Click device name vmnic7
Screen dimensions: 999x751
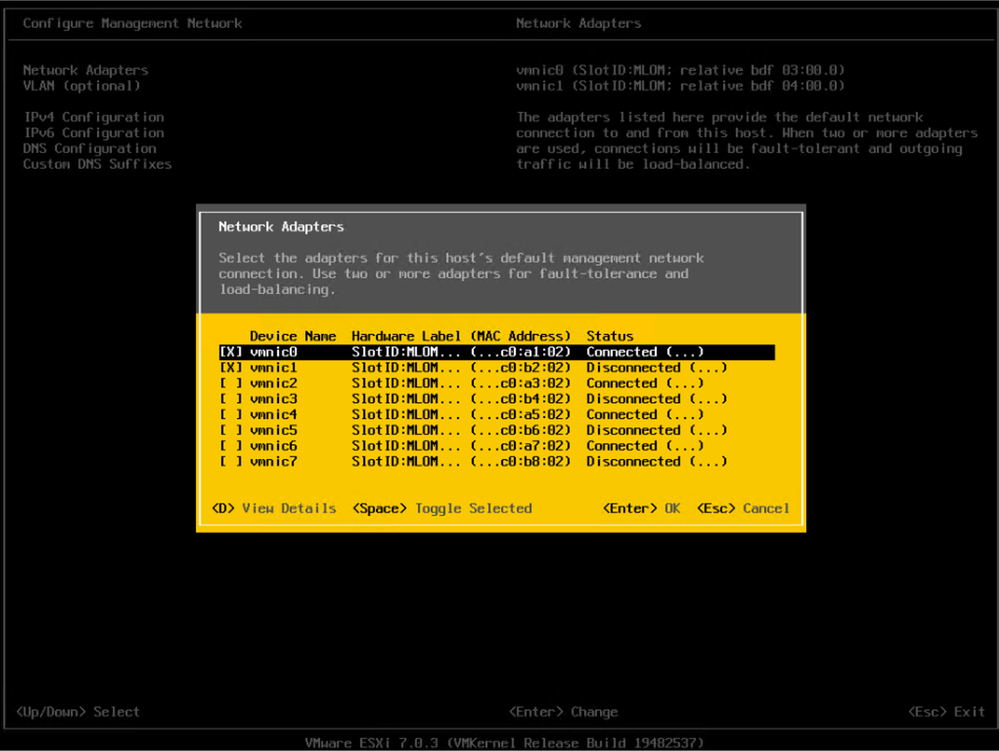coord(273,461)
